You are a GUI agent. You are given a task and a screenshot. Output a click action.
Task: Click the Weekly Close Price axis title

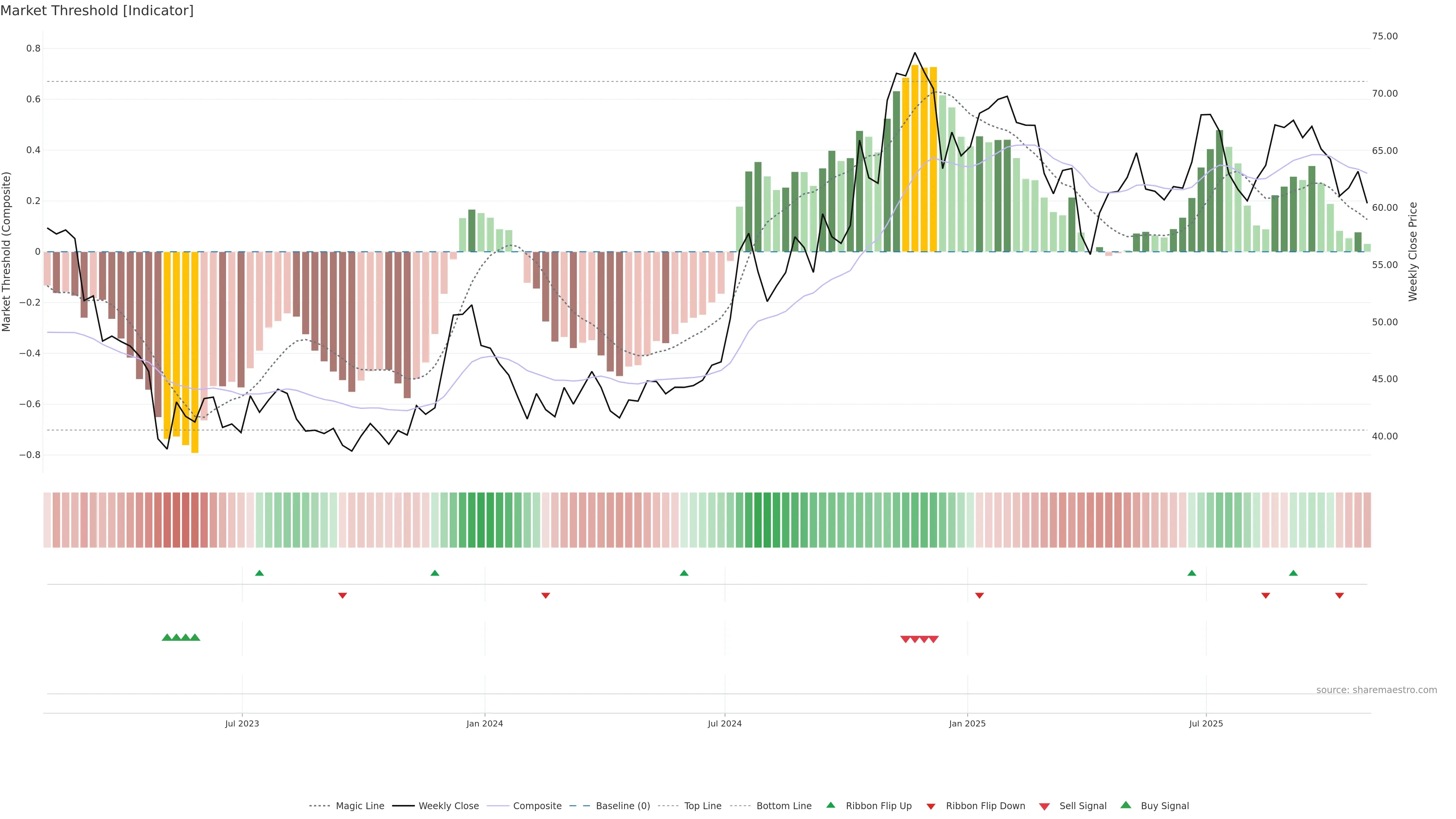(x=1412, y=251)
